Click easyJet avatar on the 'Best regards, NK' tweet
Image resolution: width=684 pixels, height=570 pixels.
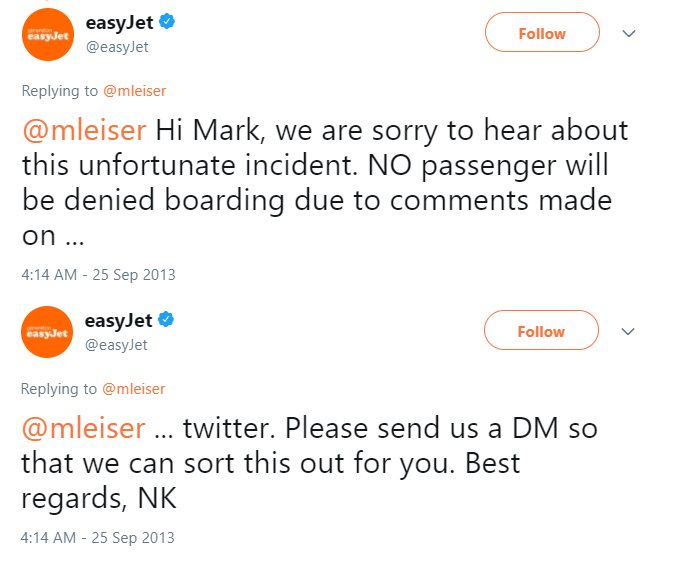(48, 332)
